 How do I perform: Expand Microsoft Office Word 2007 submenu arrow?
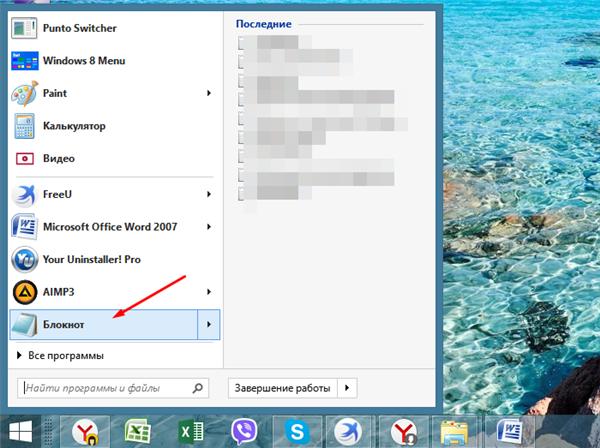click(209, 227)
